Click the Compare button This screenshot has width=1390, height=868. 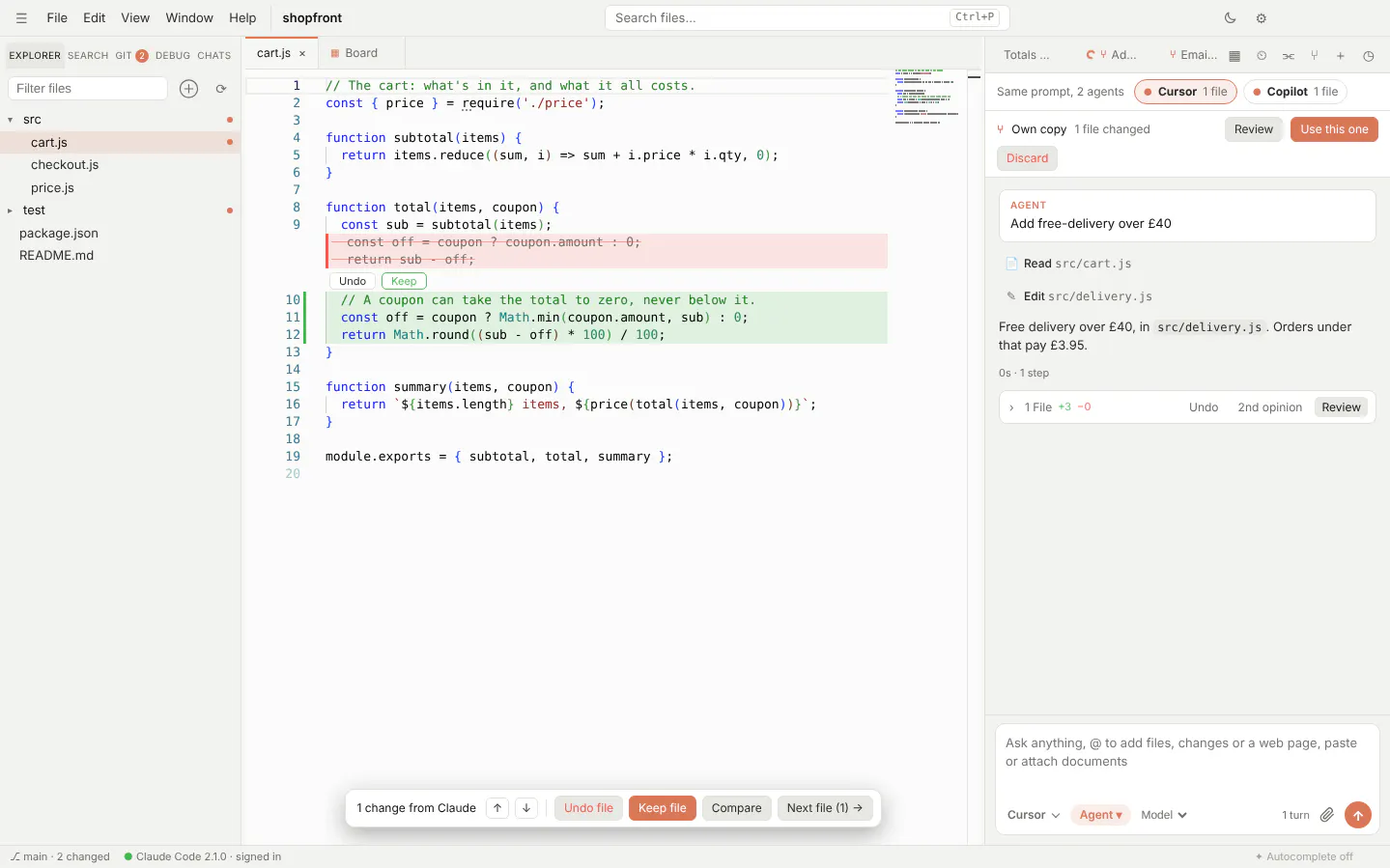click(x=736, y=808)
